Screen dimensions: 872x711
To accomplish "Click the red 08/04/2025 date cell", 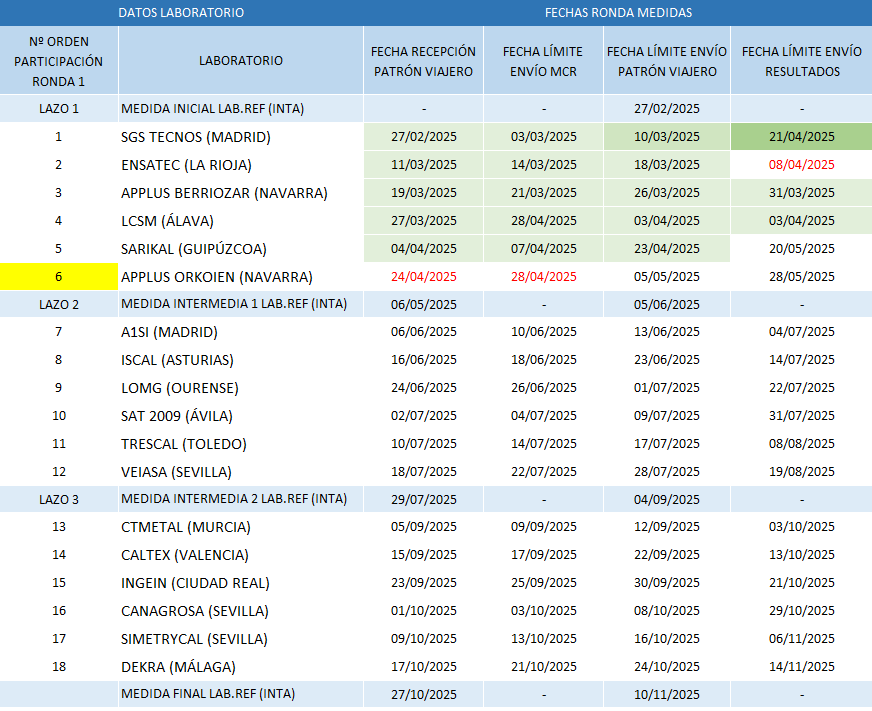I will (801, 165).
